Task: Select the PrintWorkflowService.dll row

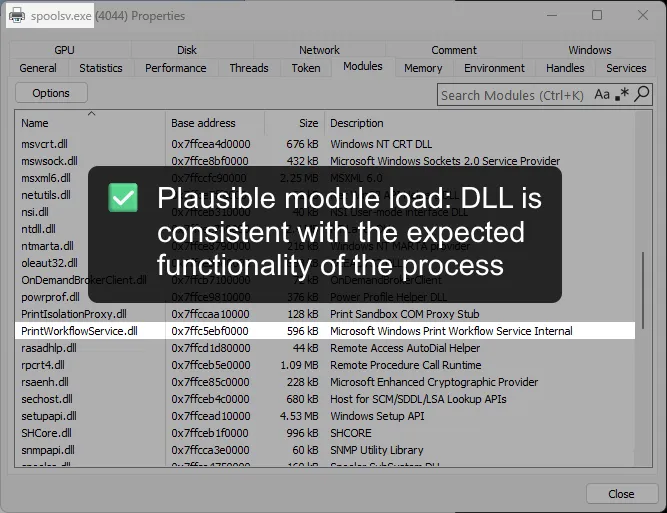Action: point(325,331)
